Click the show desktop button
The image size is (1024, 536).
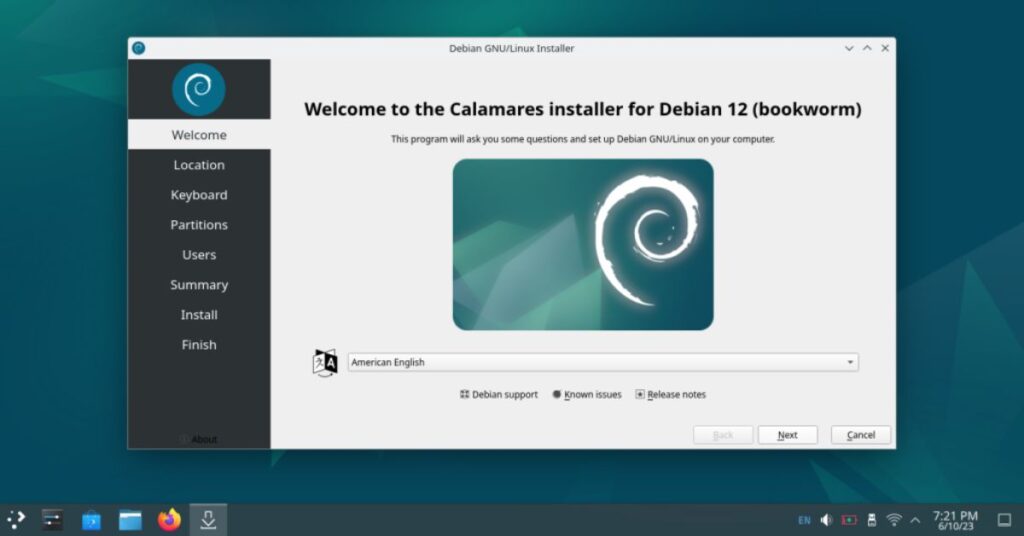tap(1004, 520)
